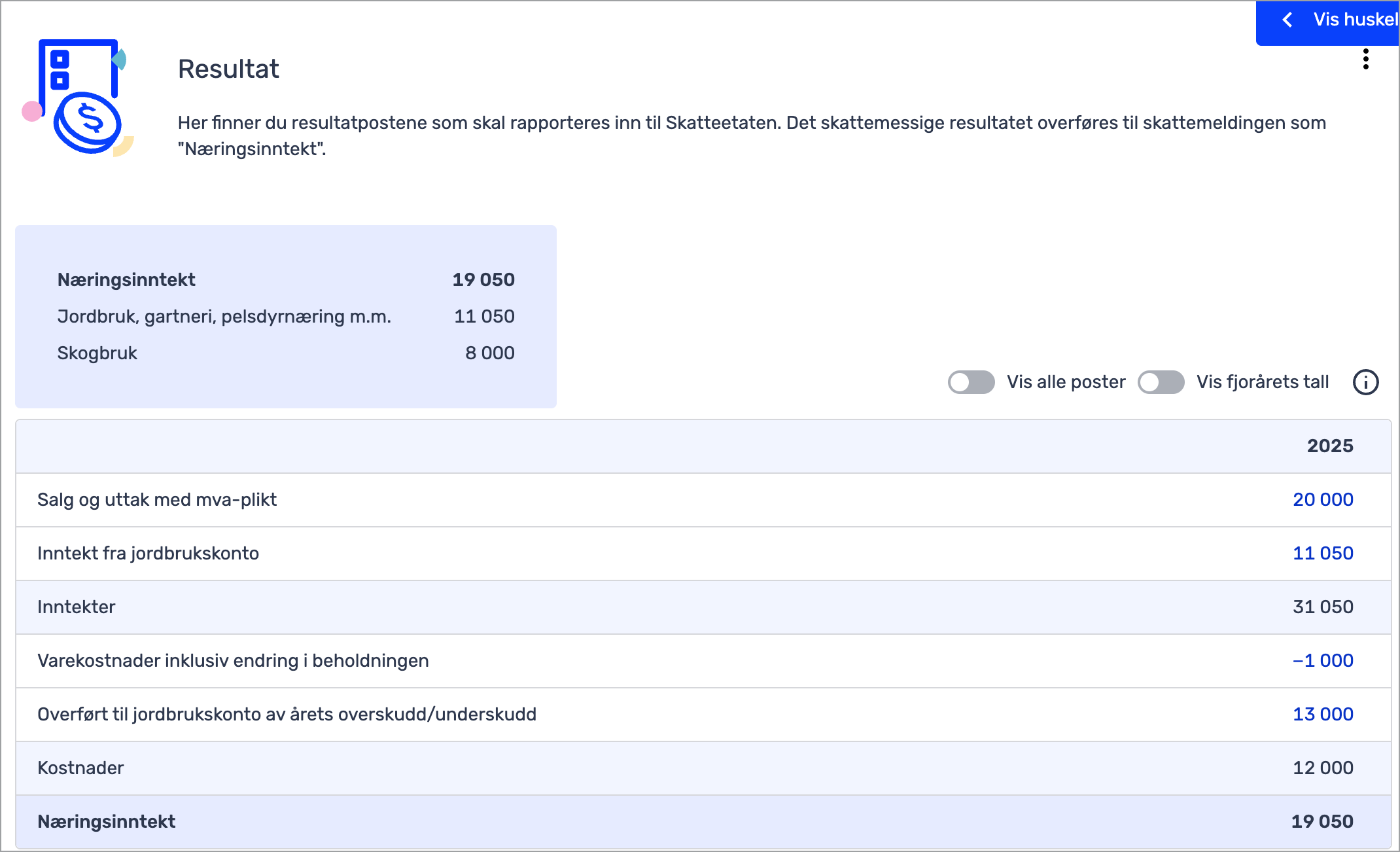The height and width of the screenshot is (852, 1400).
Task: Select the Salg og uttak med mva-plikt row
Action: pyautogui.click(x=157, y=500)
